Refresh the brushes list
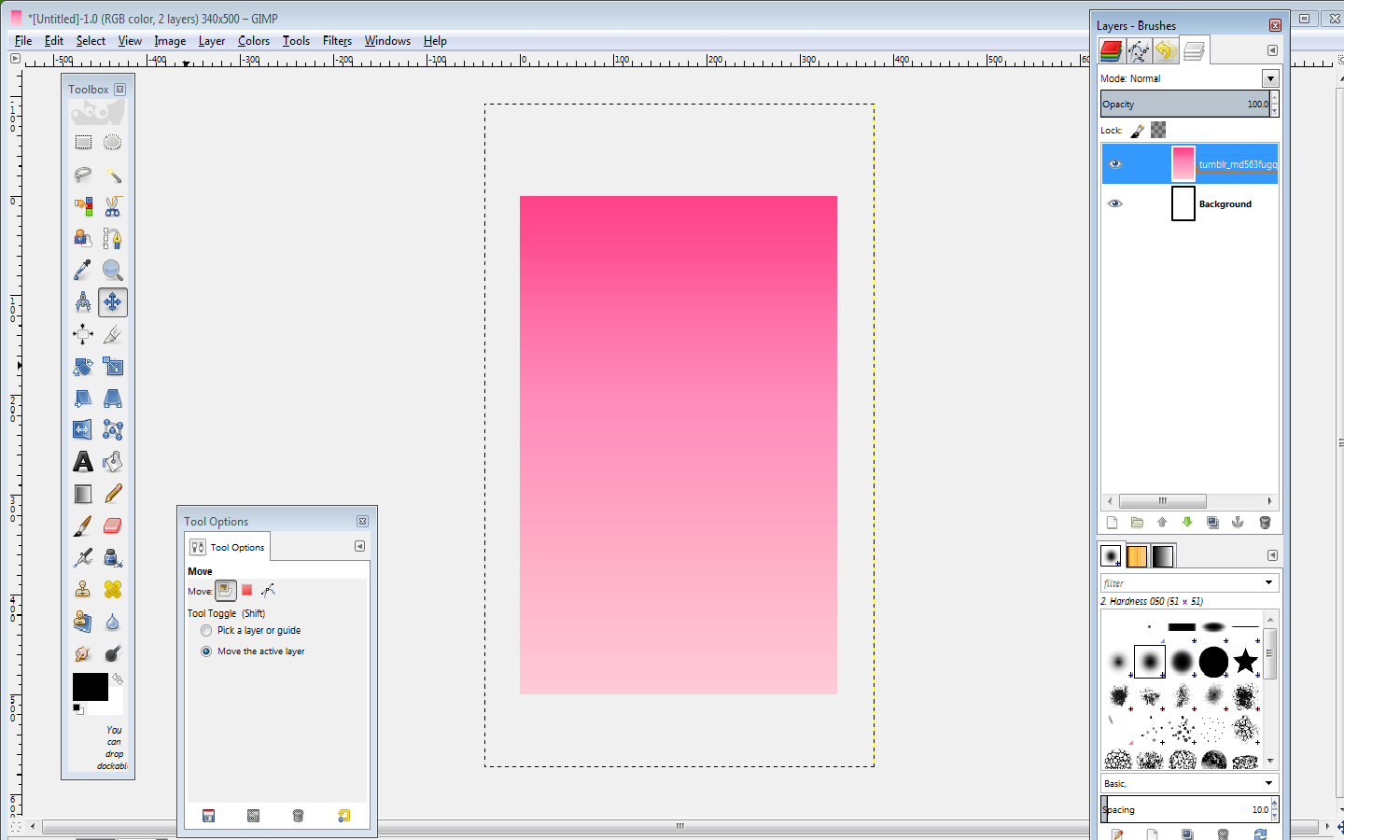This screenshot has width=1400, height=840. (1260, 834)
